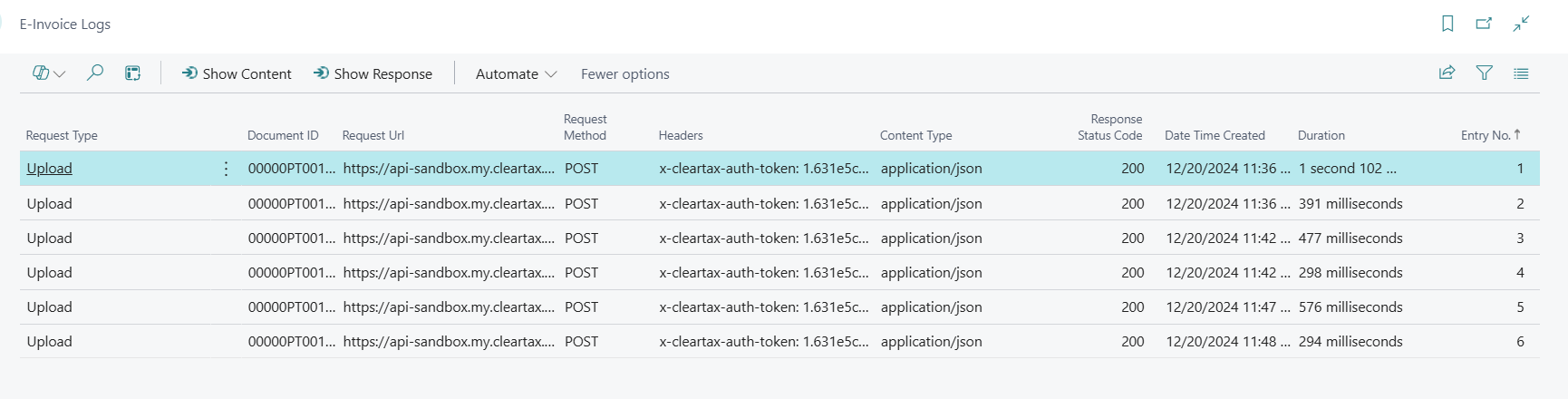Click the share icon in toolbar
This screenshot has height=399, width=1568.
(1447, 73)
